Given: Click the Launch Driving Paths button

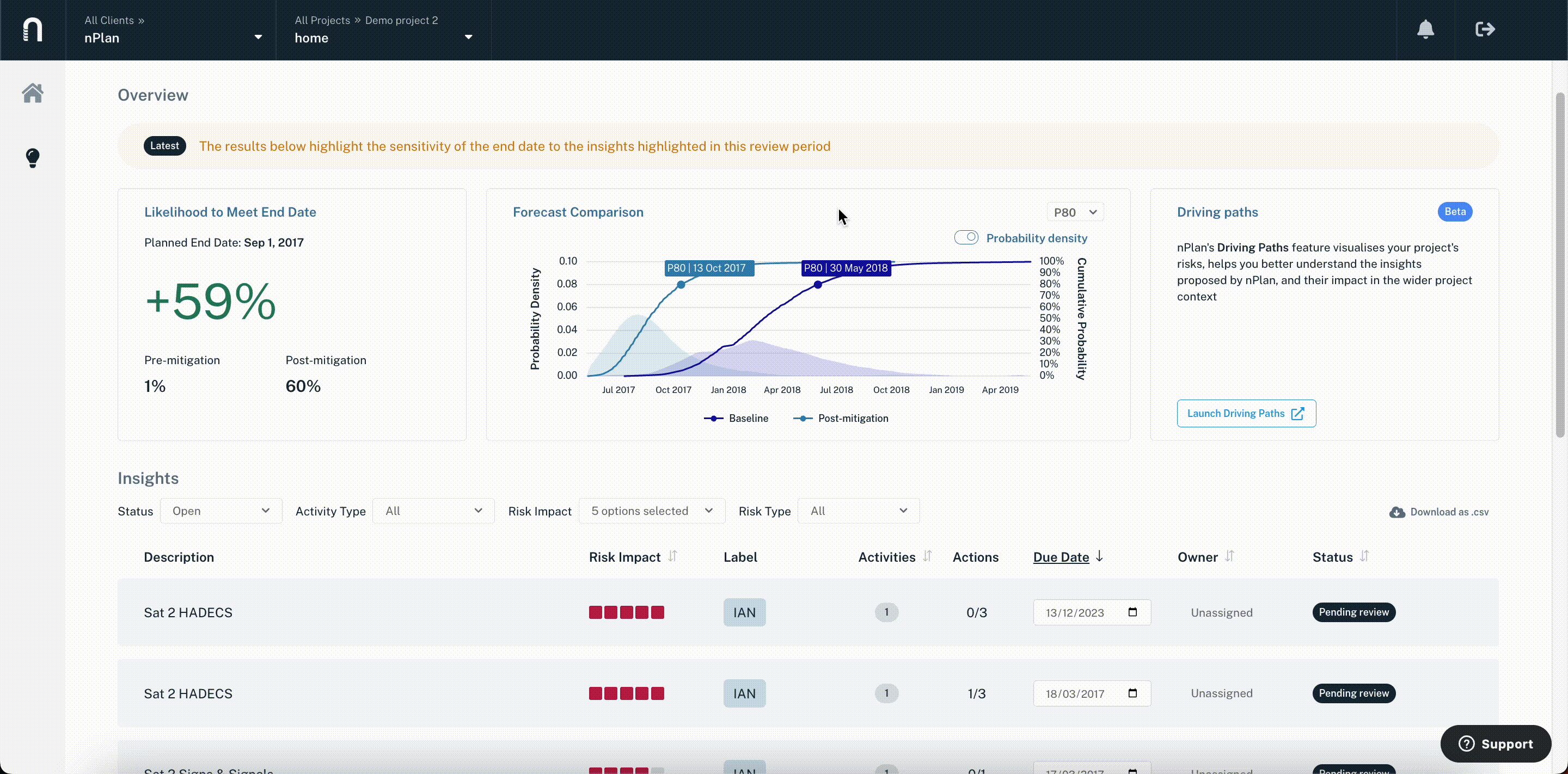Looking at the screenshot, I should pos(1246,413).
